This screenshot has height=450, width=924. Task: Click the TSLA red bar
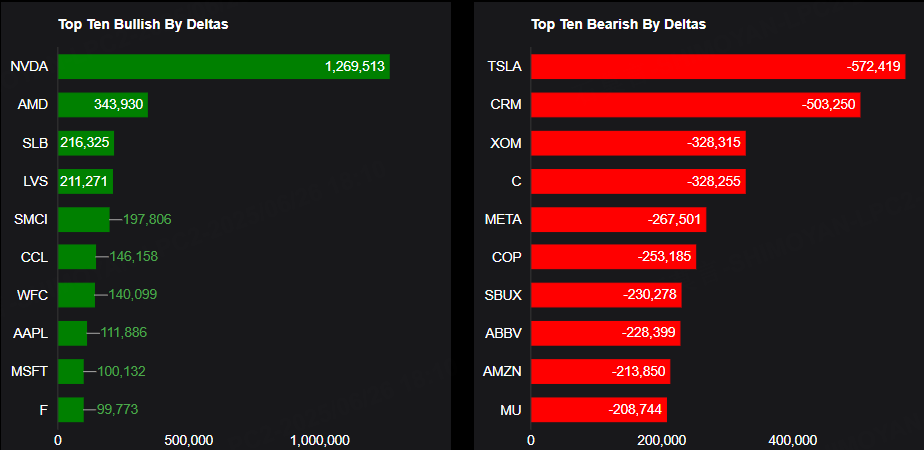click(718, 67)
